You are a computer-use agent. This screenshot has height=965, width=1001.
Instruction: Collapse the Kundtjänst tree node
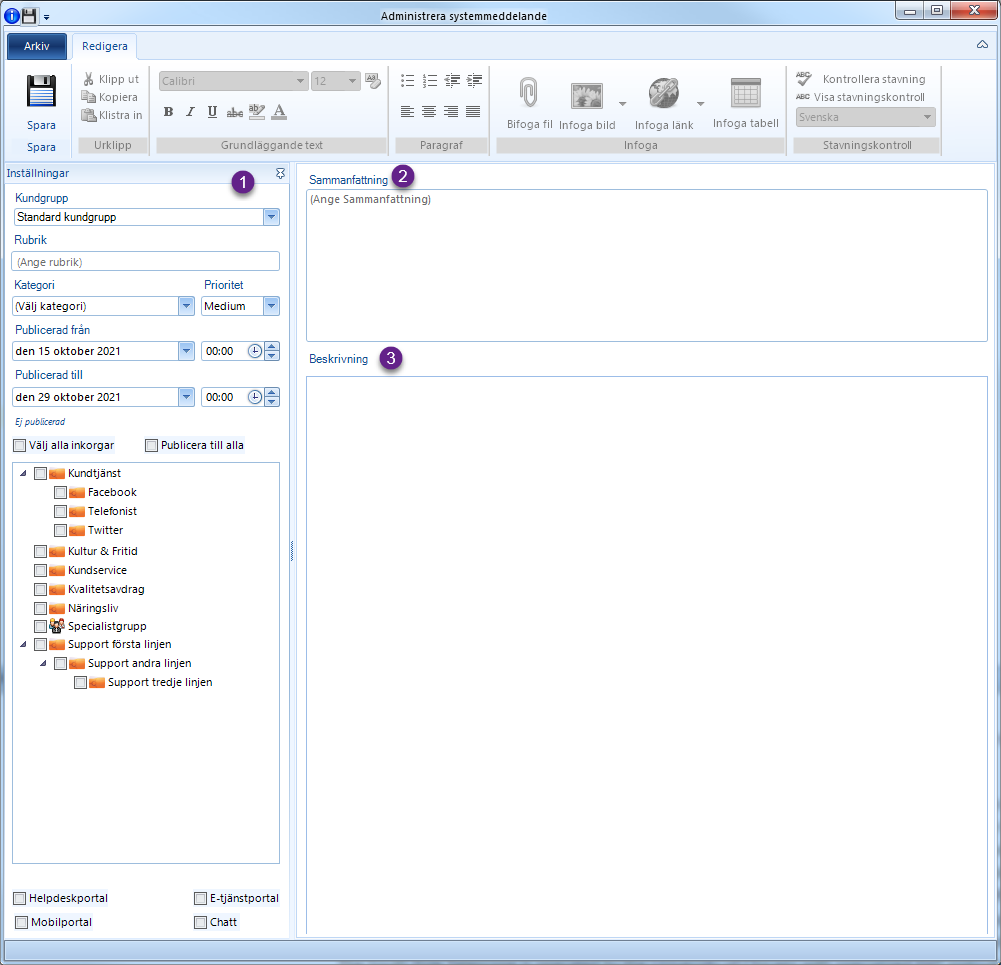coord(23,474)
